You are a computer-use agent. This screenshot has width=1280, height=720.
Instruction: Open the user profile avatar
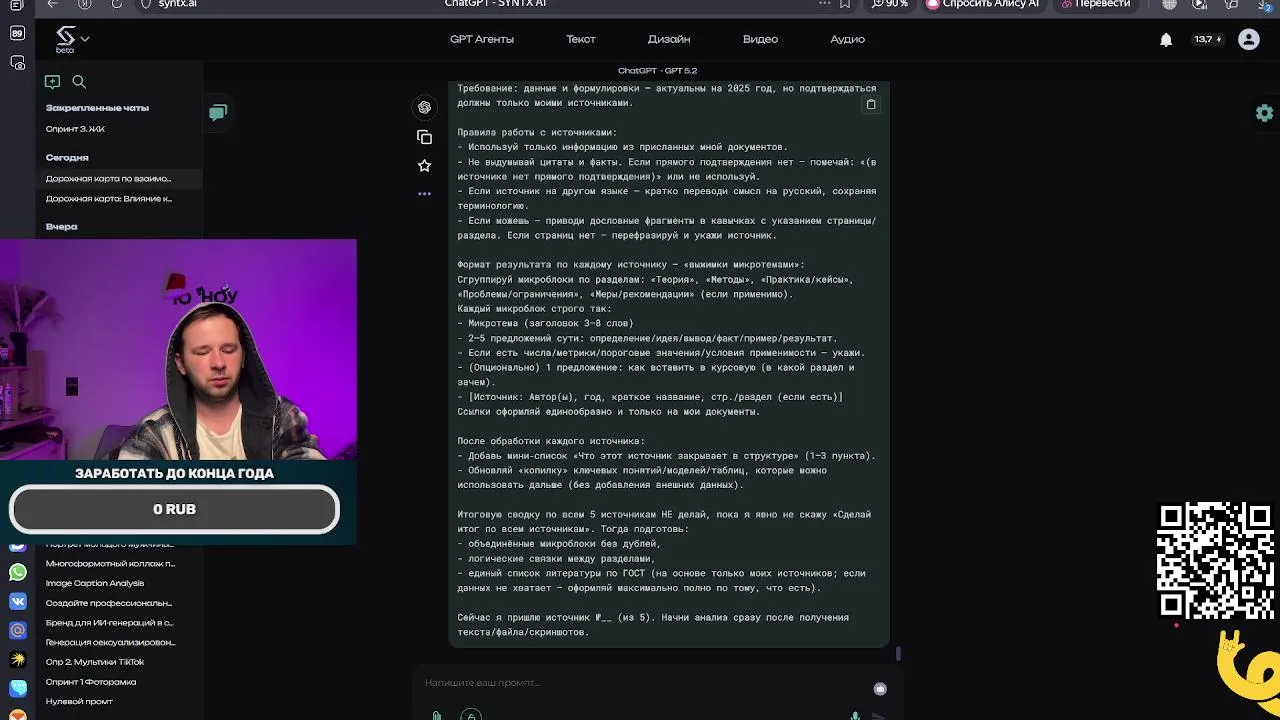[1249, 39]
